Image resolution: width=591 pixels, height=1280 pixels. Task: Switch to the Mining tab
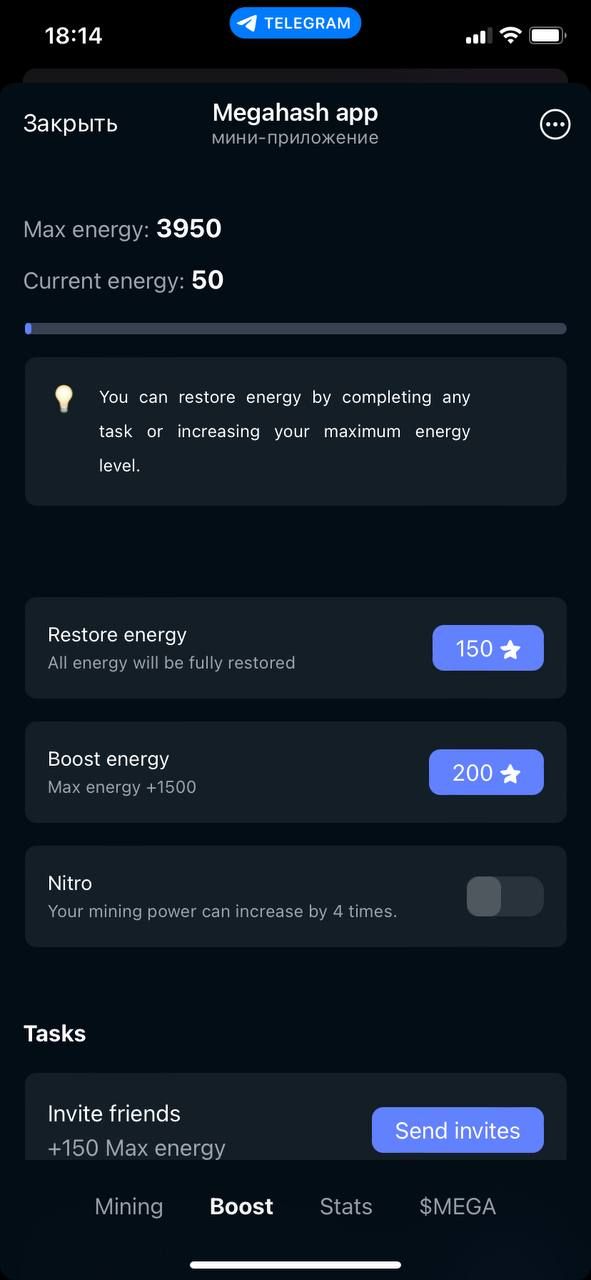[x=129, y=1206]
